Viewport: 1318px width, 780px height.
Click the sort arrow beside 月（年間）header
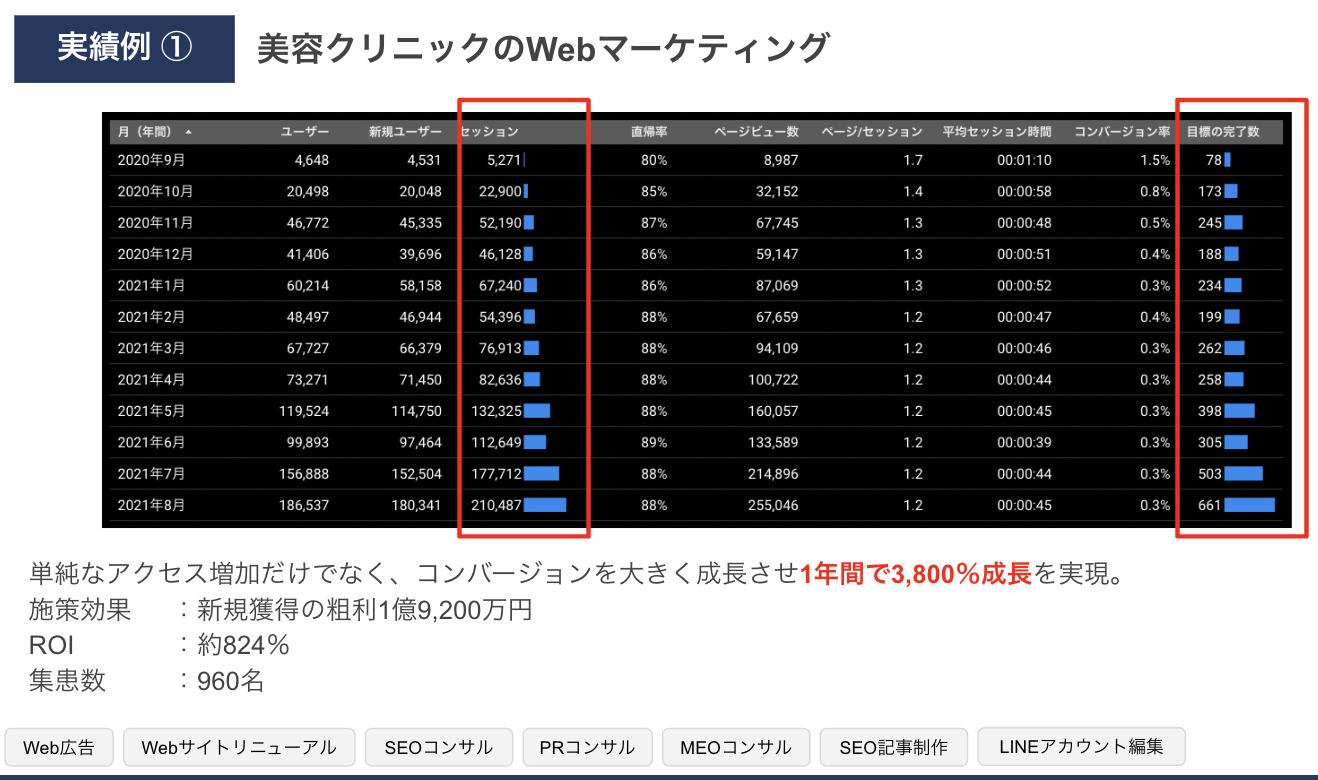point(189,132)
